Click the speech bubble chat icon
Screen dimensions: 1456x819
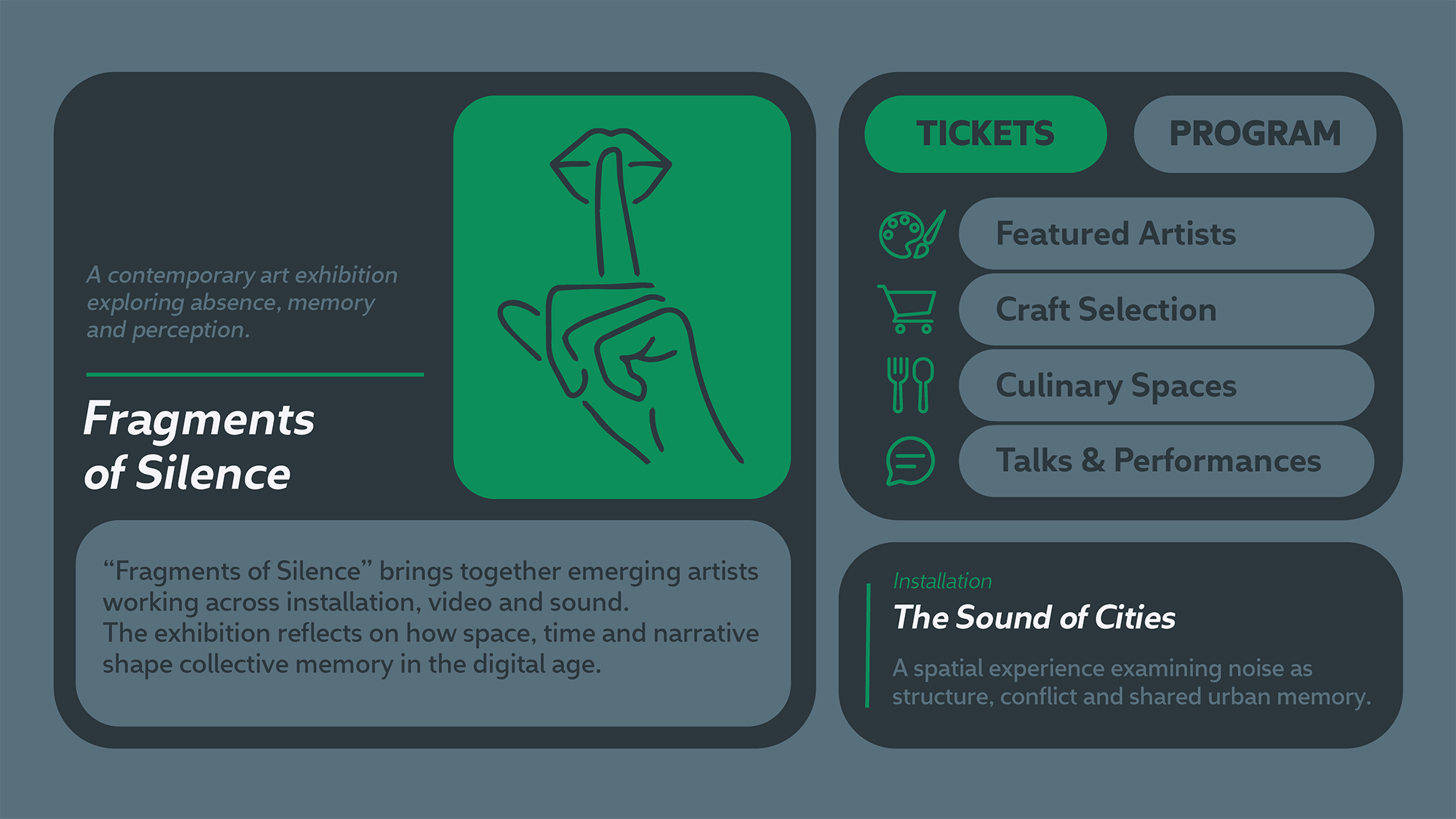pos(909,461)
